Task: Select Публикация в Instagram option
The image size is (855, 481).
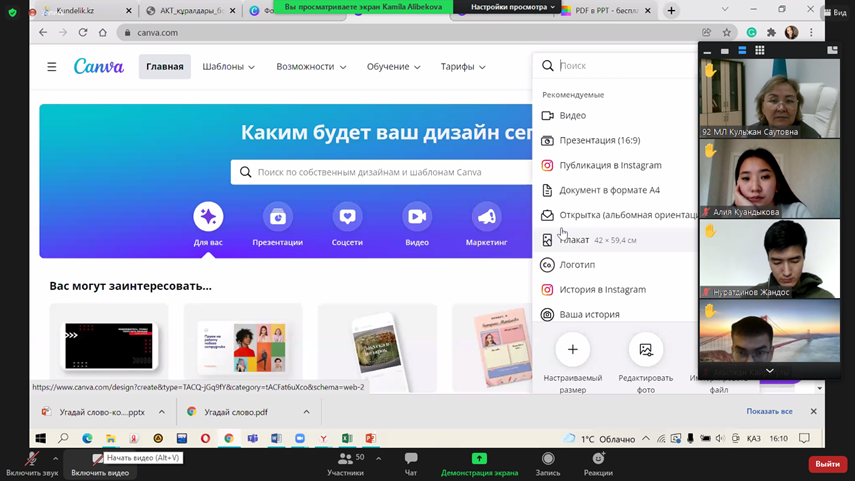Action: click(x=610, y=165)
